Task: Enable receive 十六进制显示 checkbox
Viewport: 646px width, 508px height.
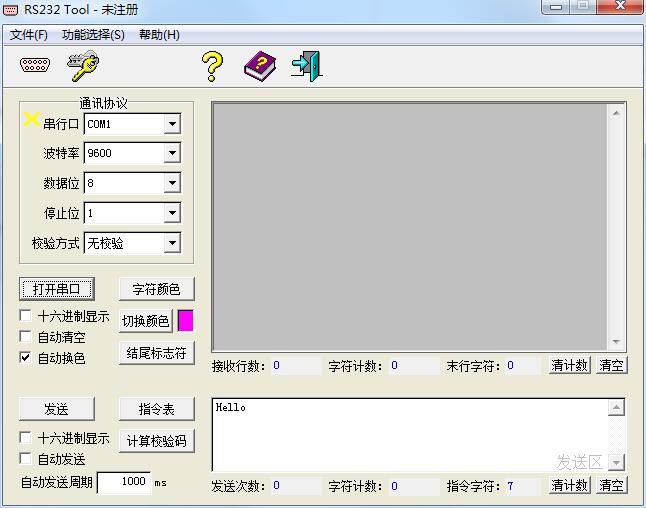Action: point(26,316)
